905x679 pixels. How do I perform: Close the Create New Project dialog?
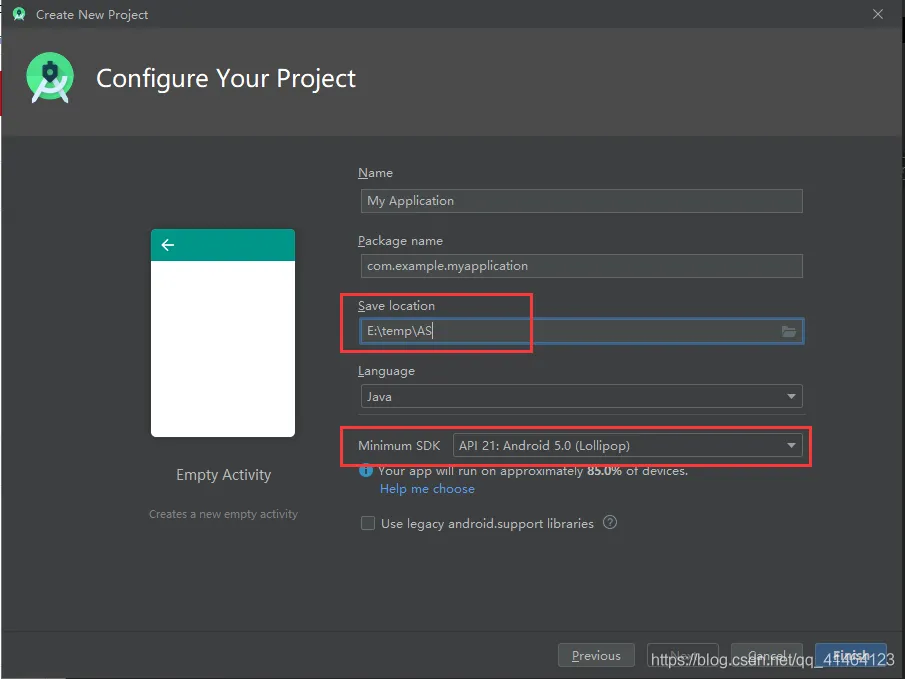pos(878,14)
